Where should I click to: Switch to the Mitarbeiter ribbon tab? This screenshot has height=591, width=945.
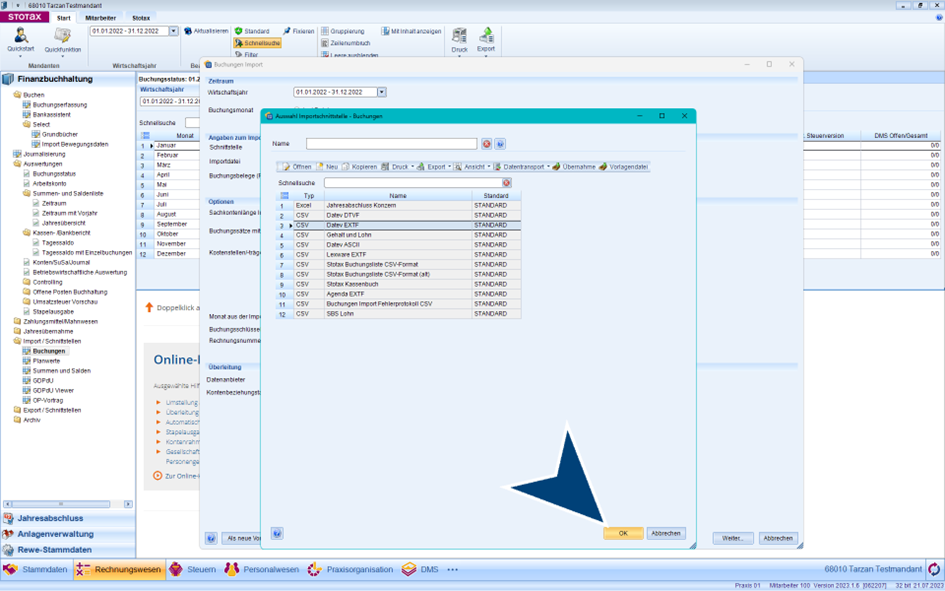click(100, 18)
